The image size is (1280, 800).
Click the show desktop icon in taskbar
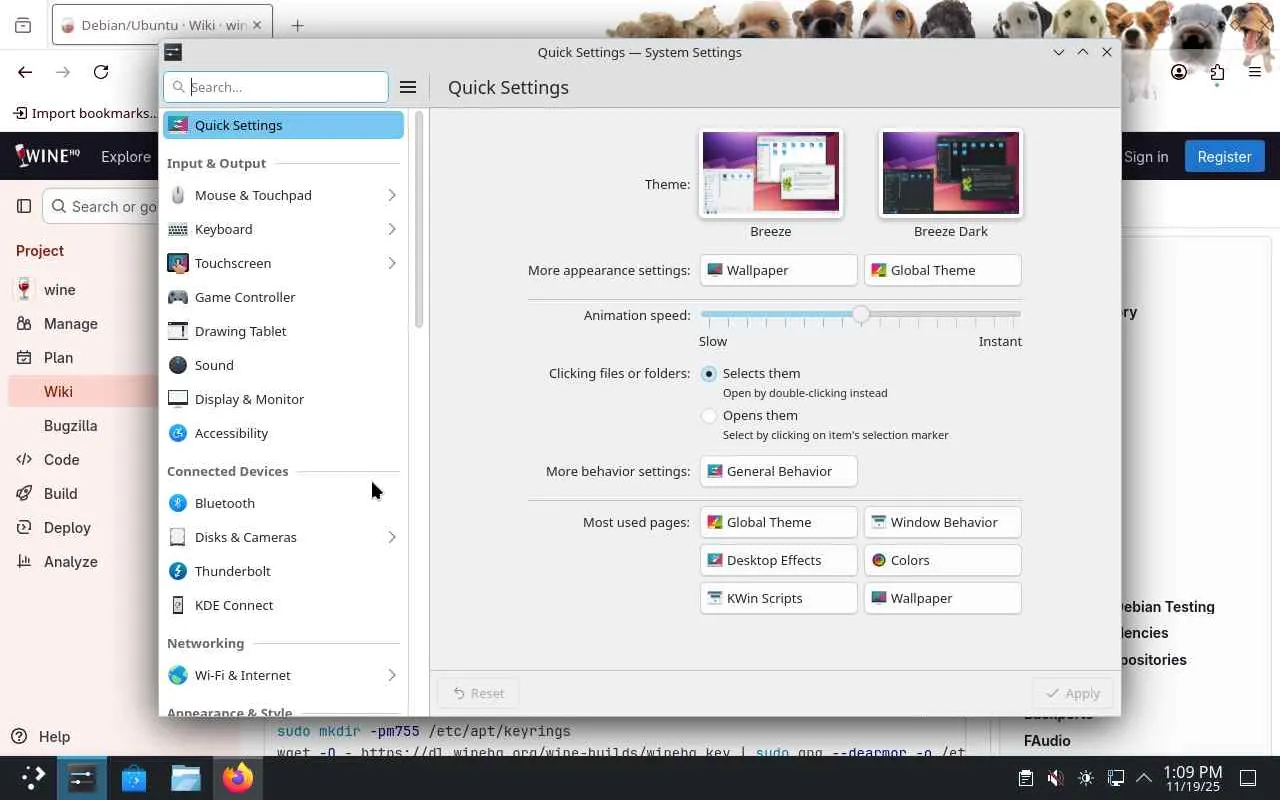click(x=1248, y=778)
